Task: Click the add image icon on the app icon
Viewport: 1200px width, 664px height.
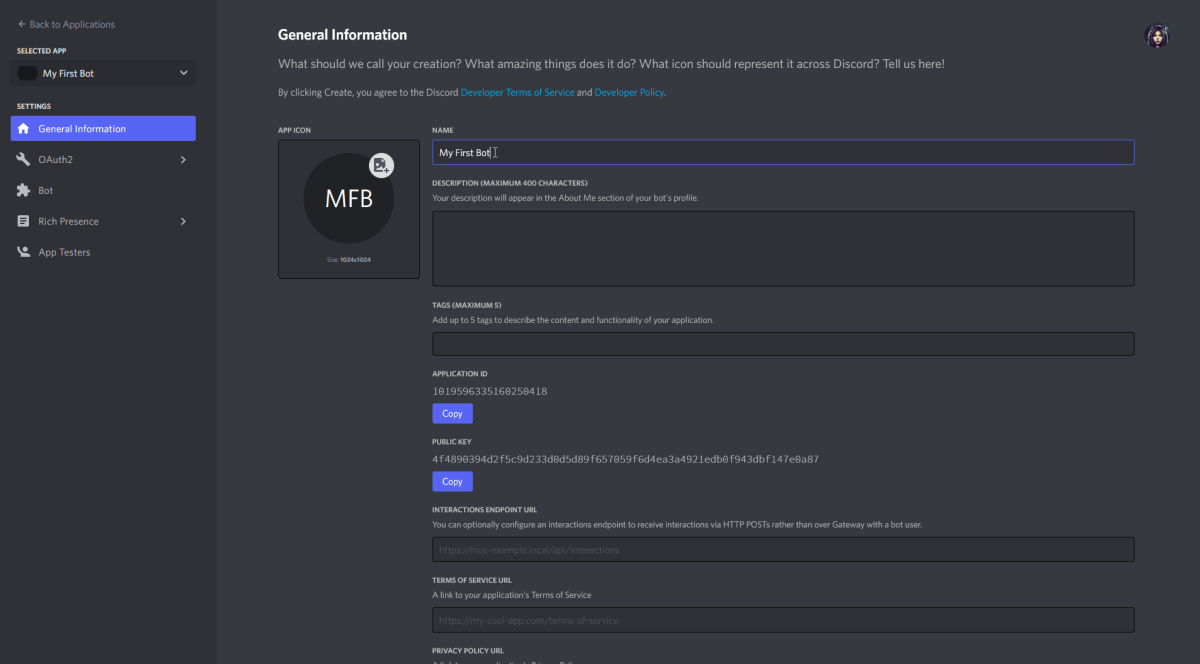Action: click(380, 166)
